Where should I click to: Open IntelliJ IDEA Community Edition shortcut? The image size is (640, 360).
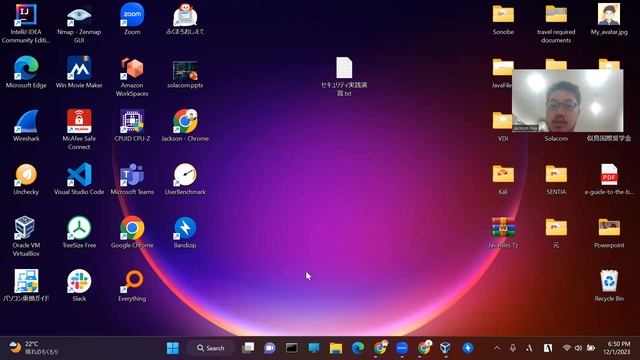26,15
